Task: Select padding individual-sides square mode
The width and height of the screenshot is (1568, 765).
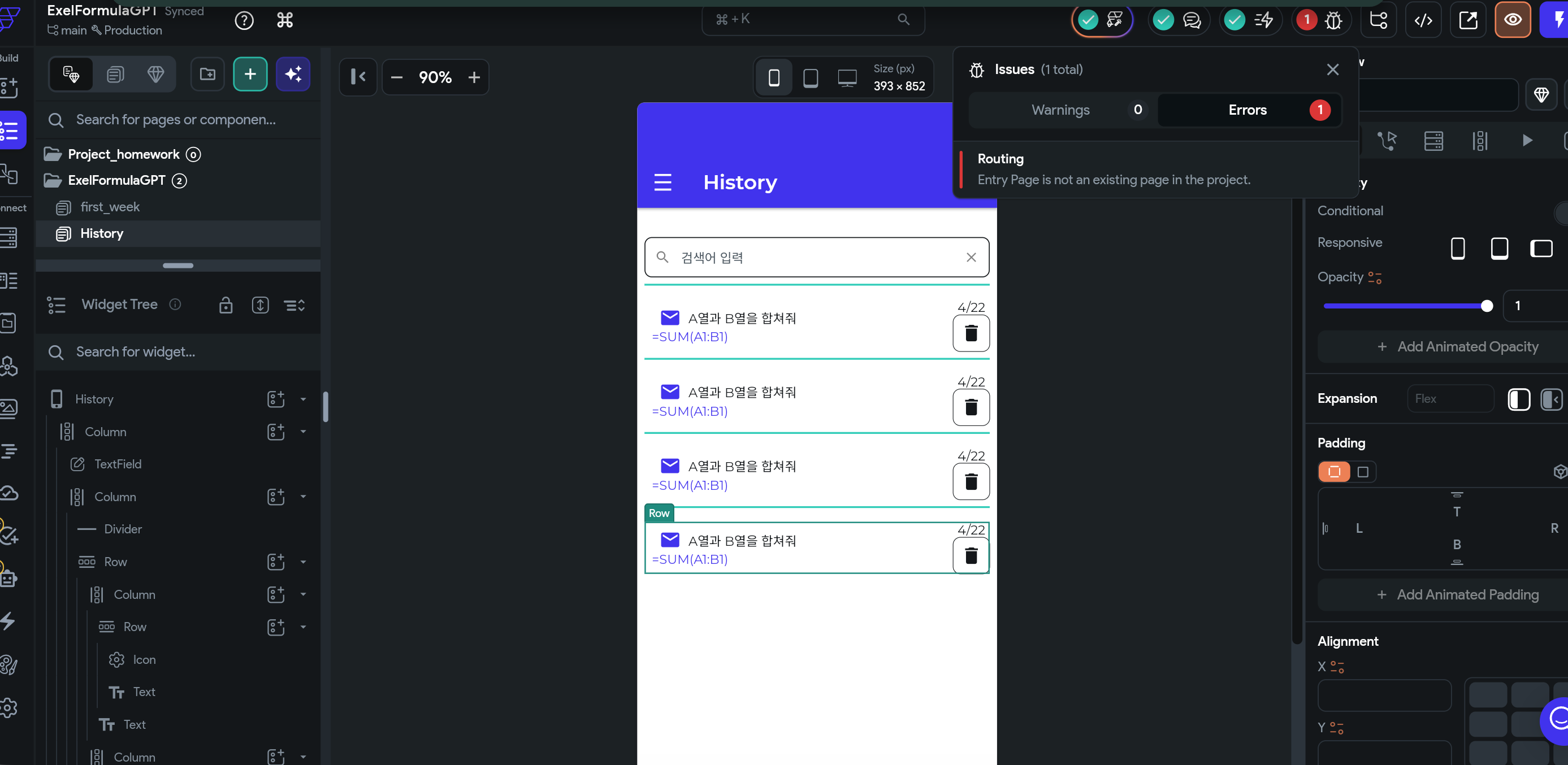Action: 1362,472
